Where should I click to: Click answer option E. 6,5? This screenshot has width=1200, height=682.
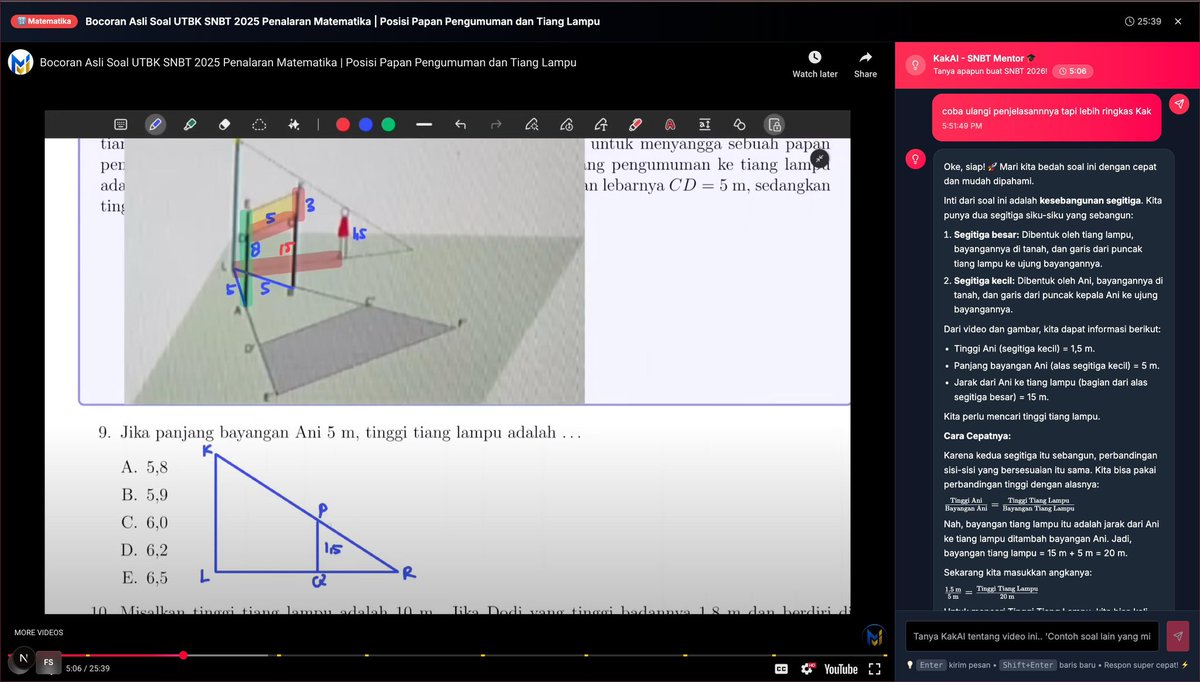tap(145, 578)
